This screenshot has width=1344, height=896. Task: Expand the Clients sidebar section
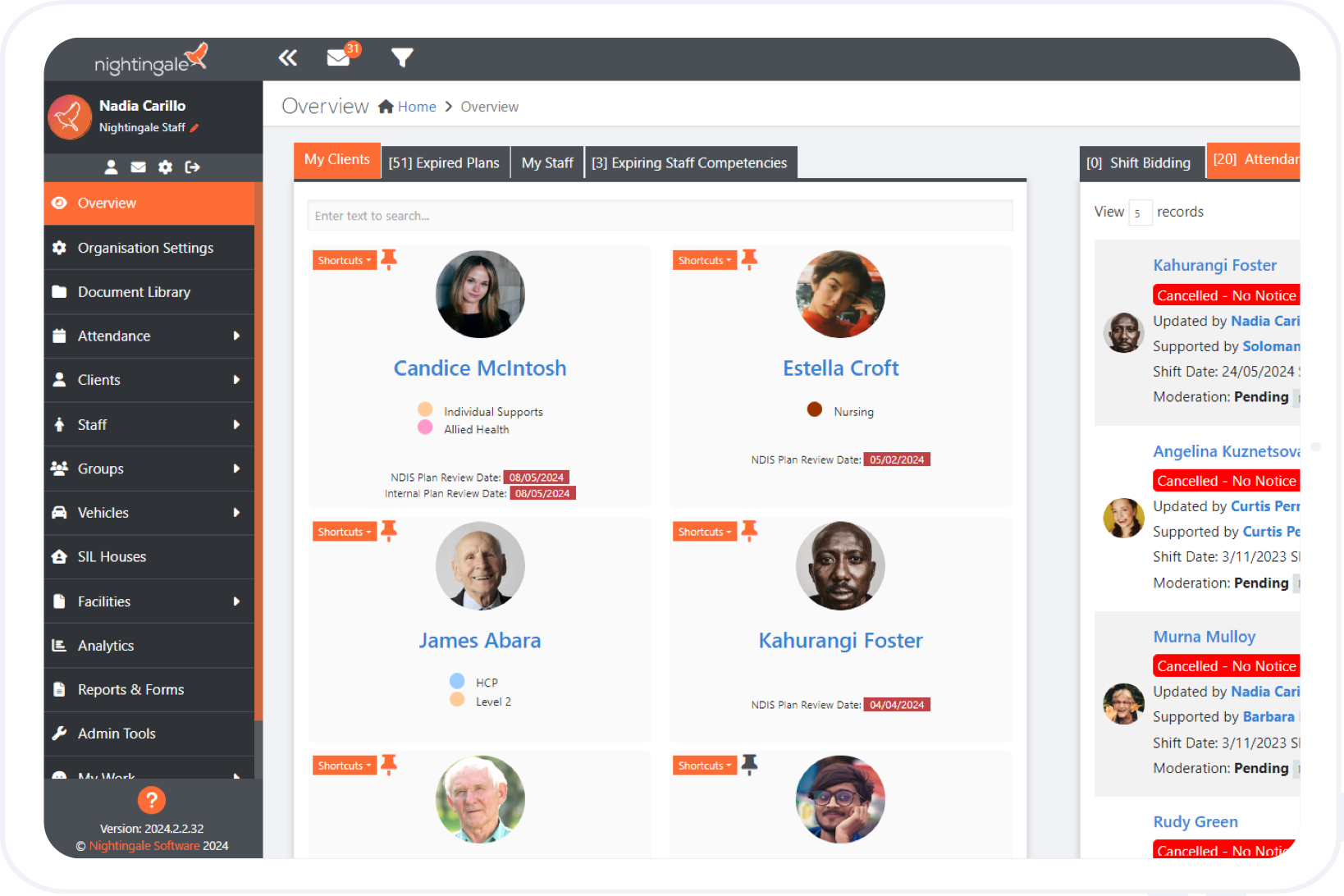[149, 380]
